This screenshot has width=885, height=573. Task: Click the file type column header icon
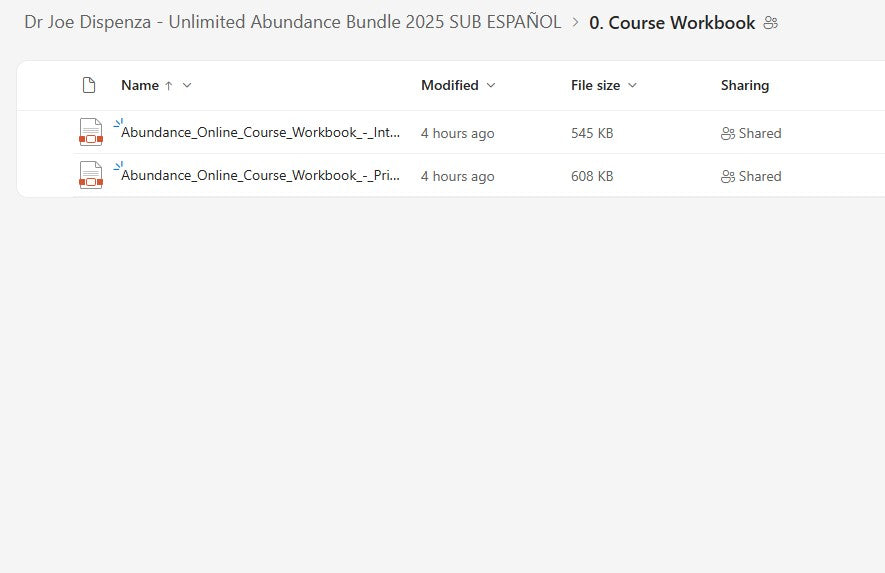point(89,85)
